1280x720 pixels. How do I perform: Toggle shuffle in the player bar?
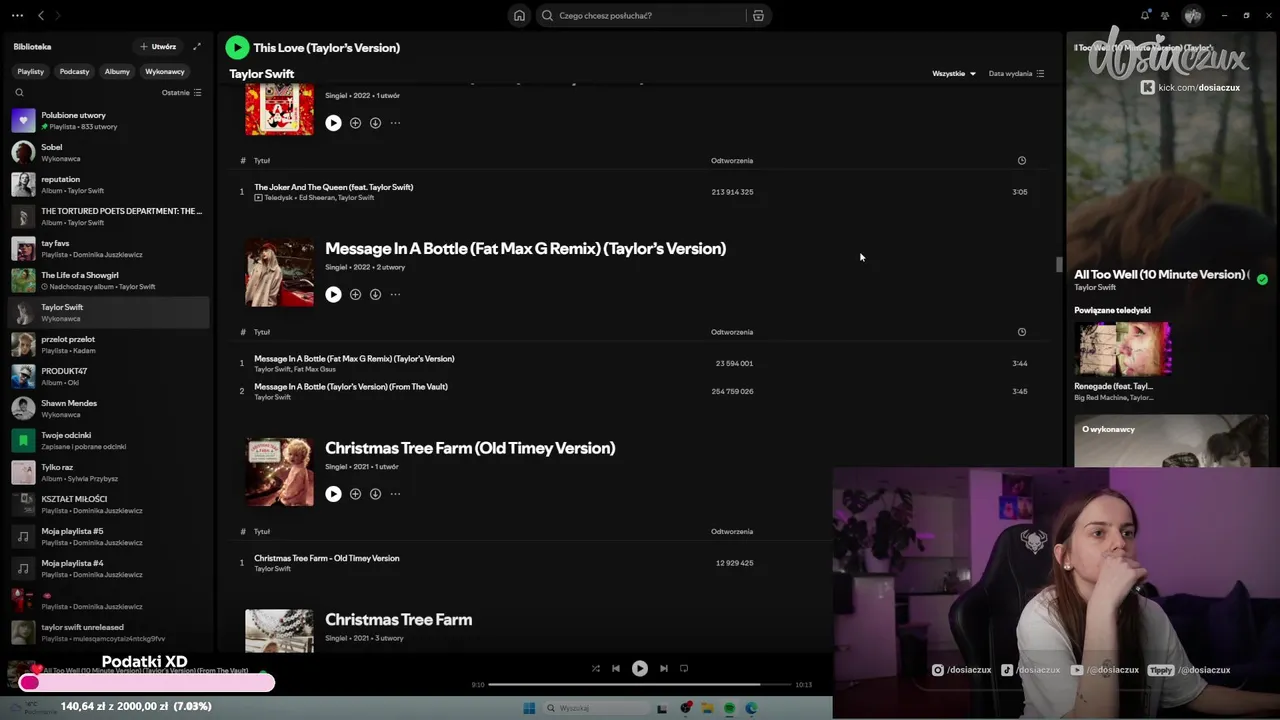click(x=595, y=668)
